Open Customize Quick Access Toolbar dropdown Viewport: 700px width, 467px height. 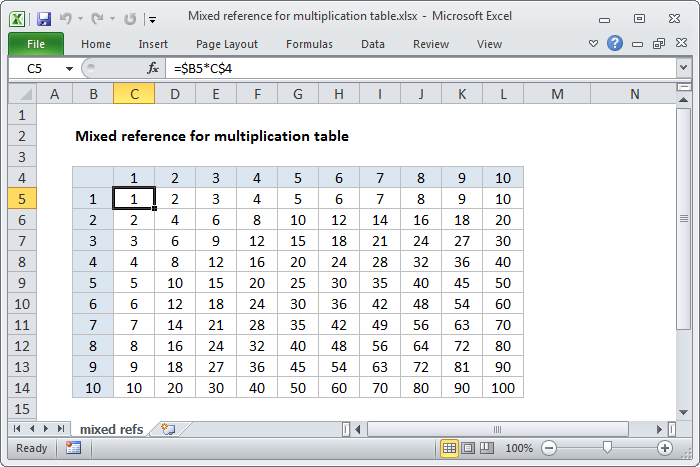click(x=153, y=19)
